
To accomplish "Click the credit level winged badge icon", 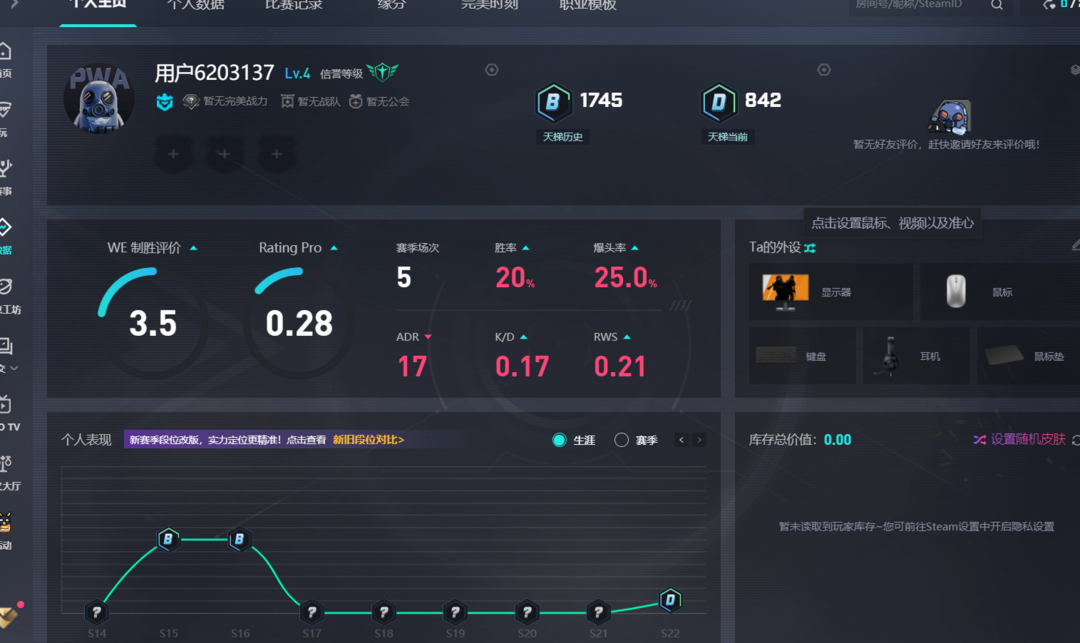I will click(382, 73).
